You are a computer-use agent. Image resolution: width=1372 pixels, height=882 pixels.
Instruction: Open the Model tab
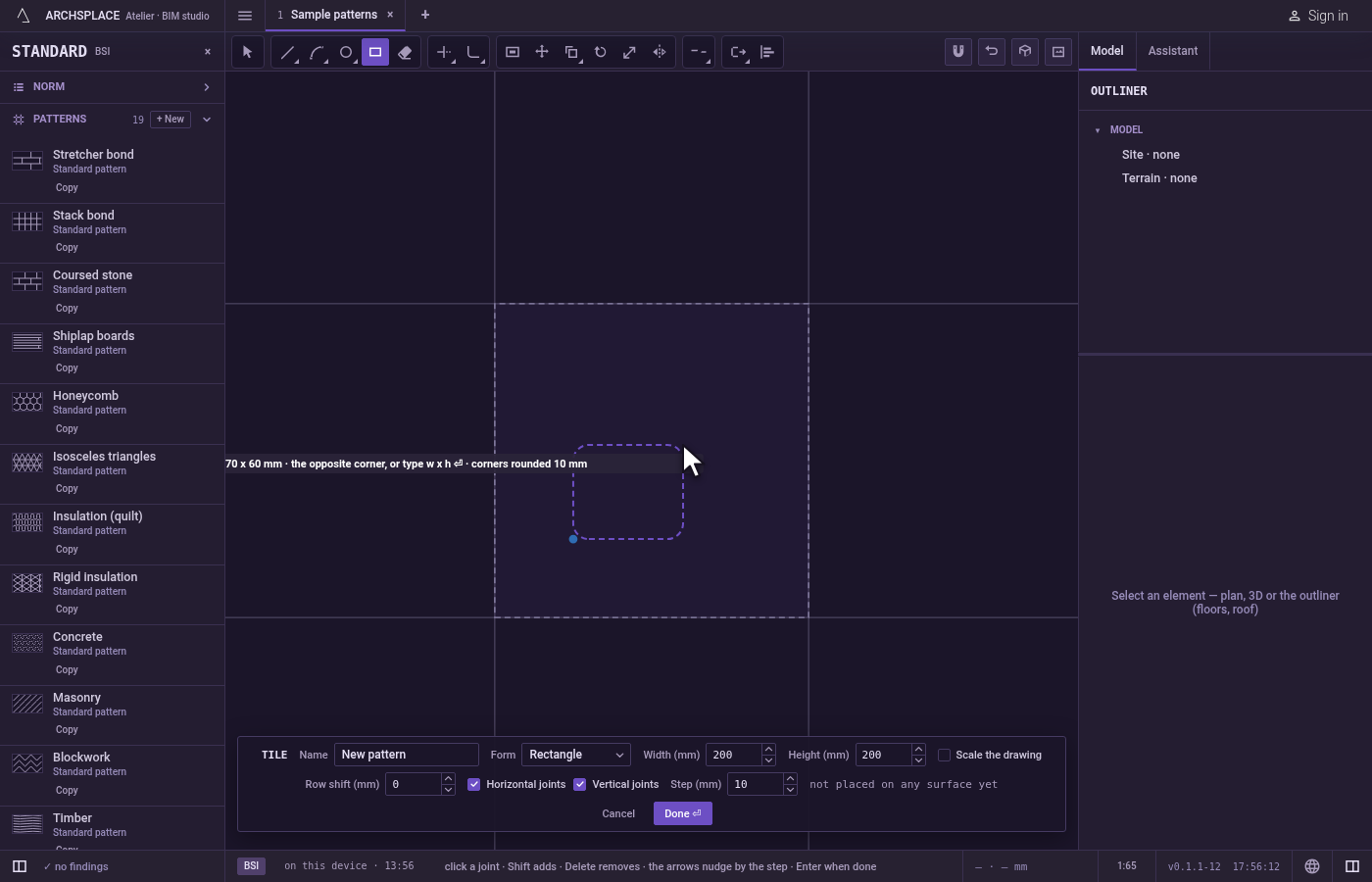coord(1107,51)
